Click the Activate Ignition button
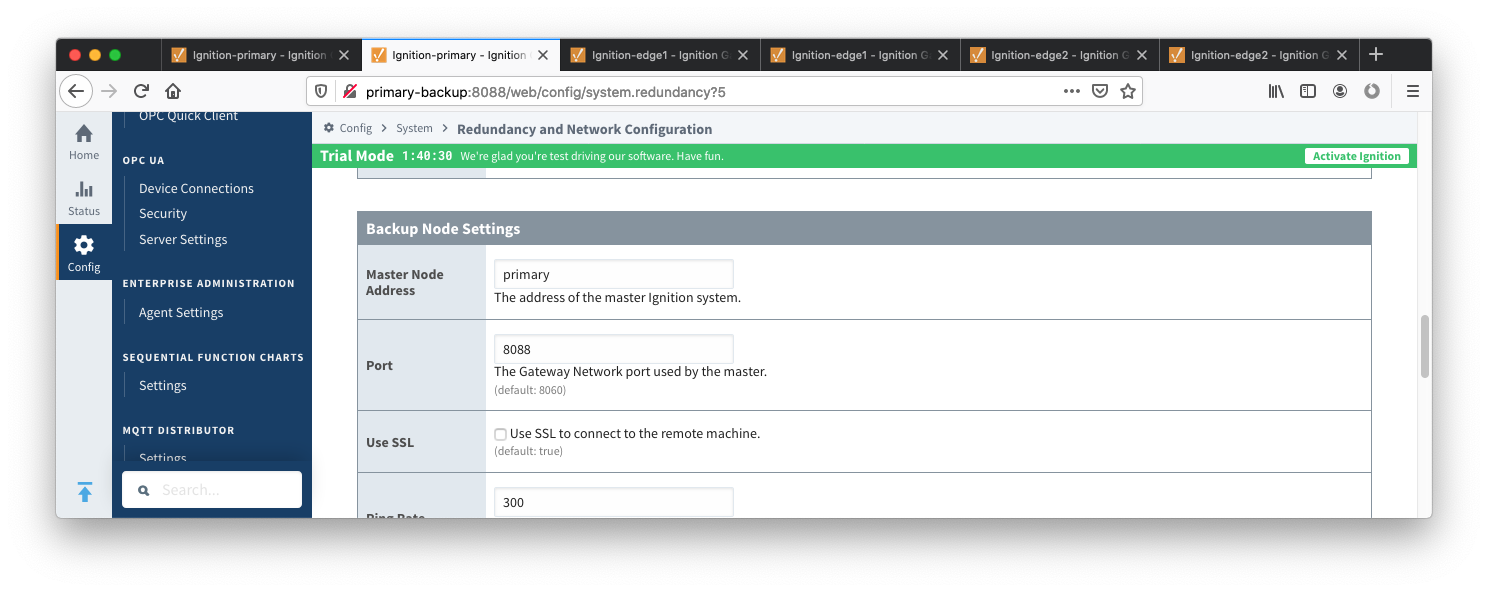1488x592 pixels. [x=1357, y=156]
